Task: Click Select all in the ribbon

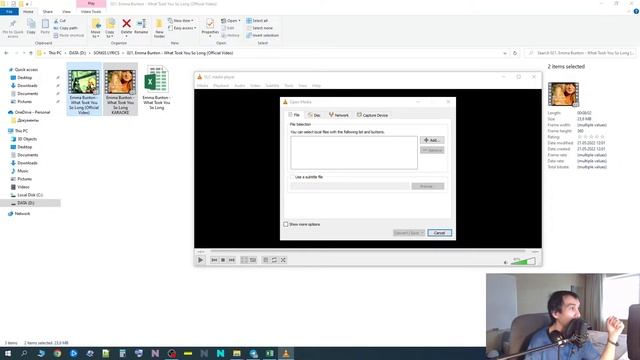Action: click(257, 20)
